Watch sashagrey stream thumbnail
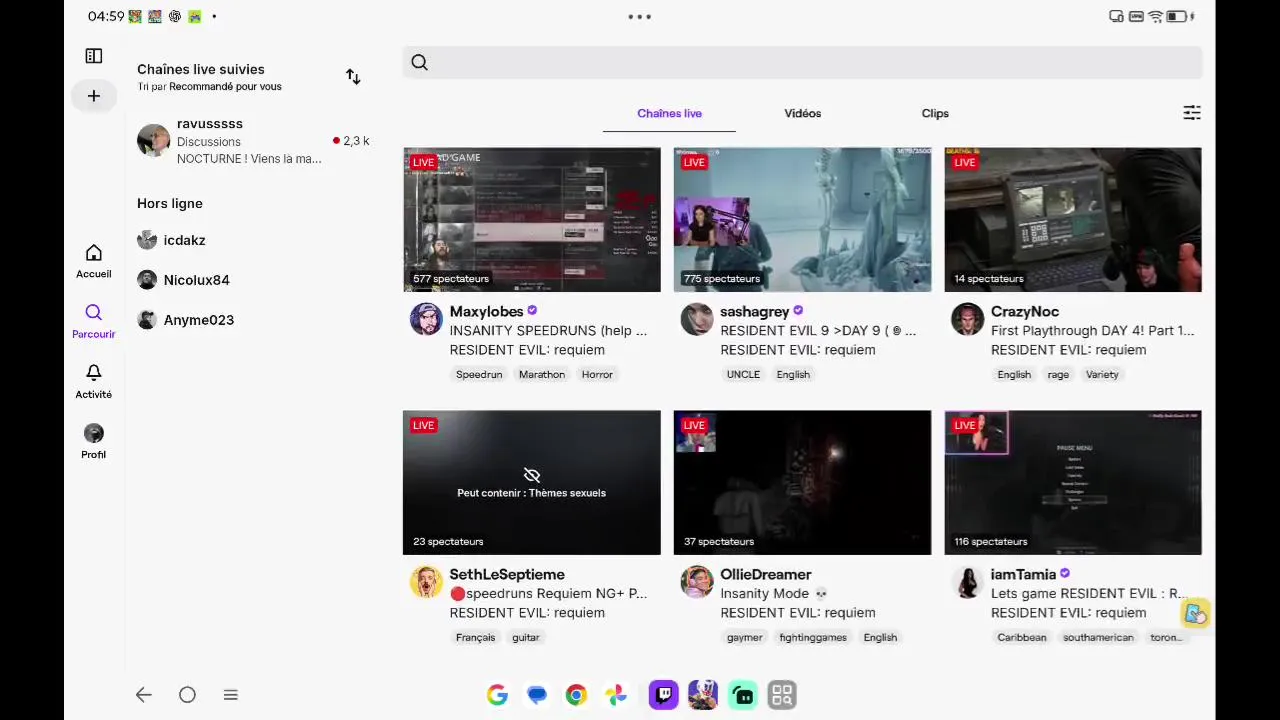This screenshot has height=720, width=1280. [802, 220]
